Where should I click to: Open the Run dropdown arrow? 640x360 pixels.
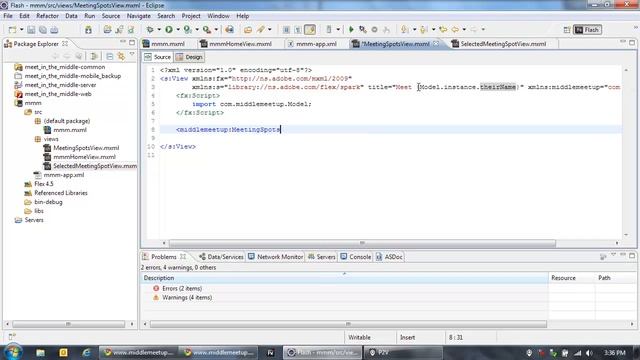pos(178,29)
